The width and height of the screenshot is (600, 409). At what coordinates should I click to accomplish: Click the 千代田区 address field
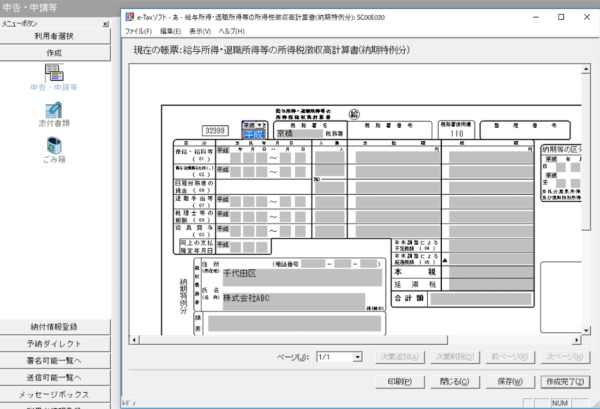tap(302, 277)
